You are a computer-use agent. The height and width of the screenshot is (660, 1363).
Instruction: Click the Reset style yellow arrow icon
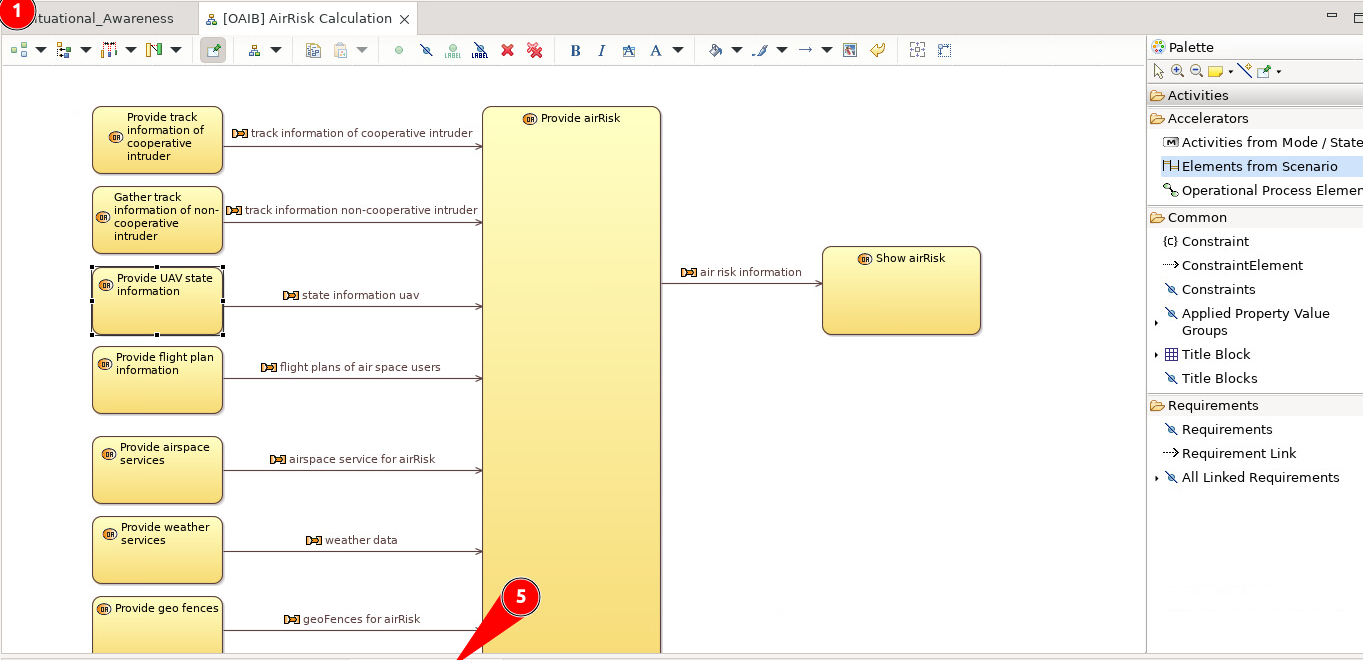(878, 50)
